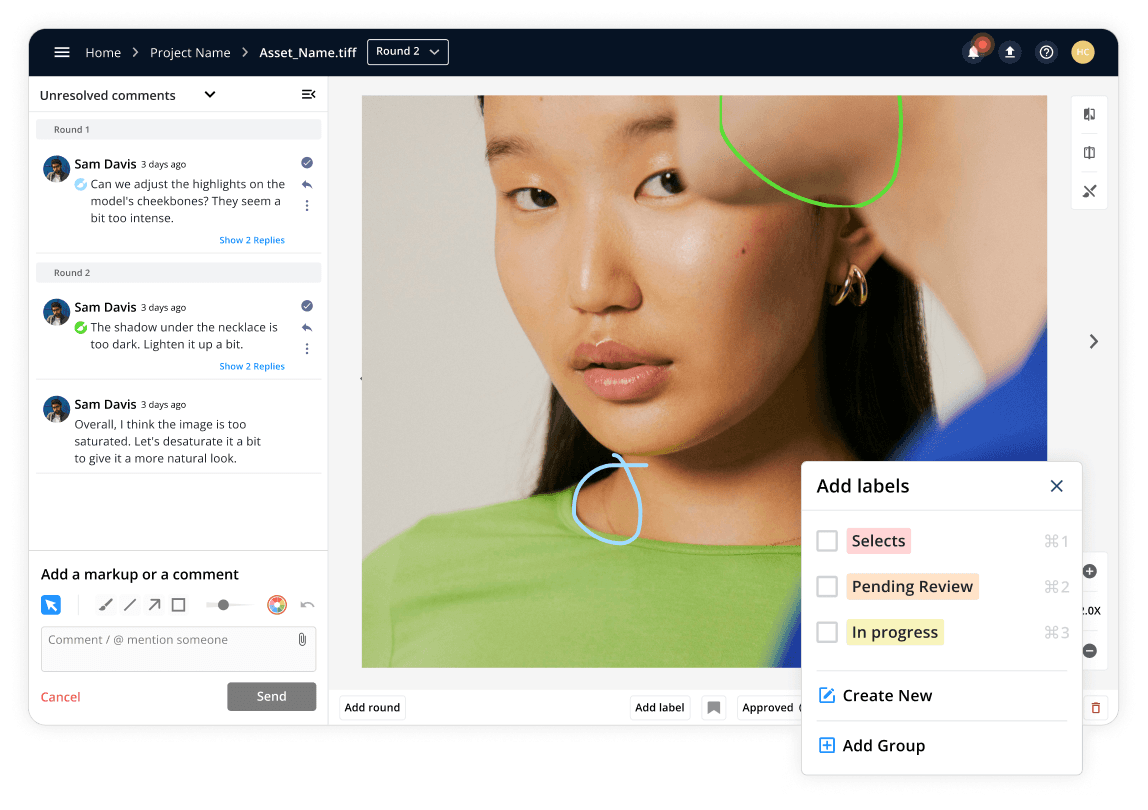
Task: Click the delete trash icon
Action: tap(1096, 707)
